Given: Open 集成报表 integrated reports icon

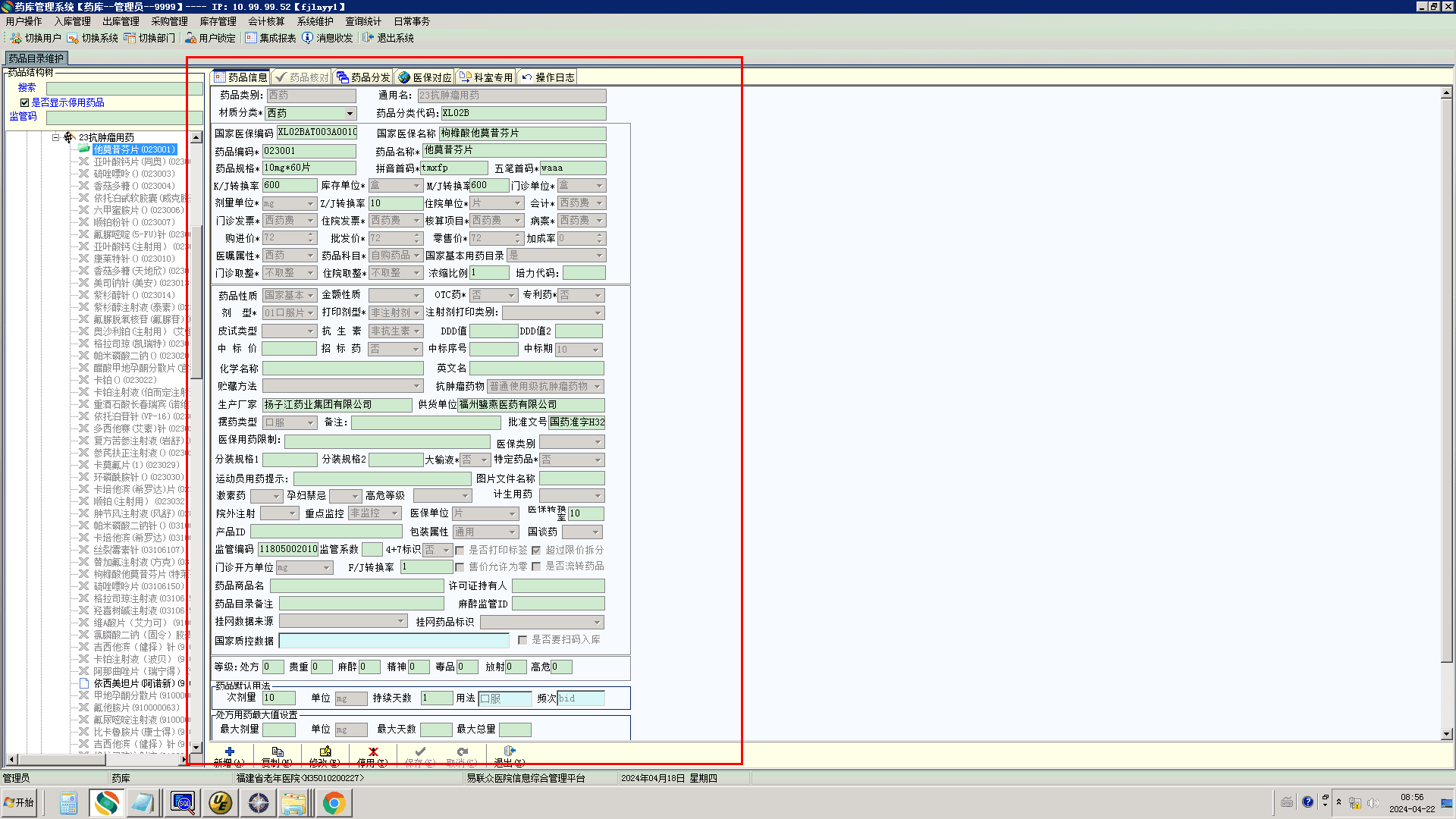Looking at the screenshot, I should pyautogui.click(x=251, y=38).
